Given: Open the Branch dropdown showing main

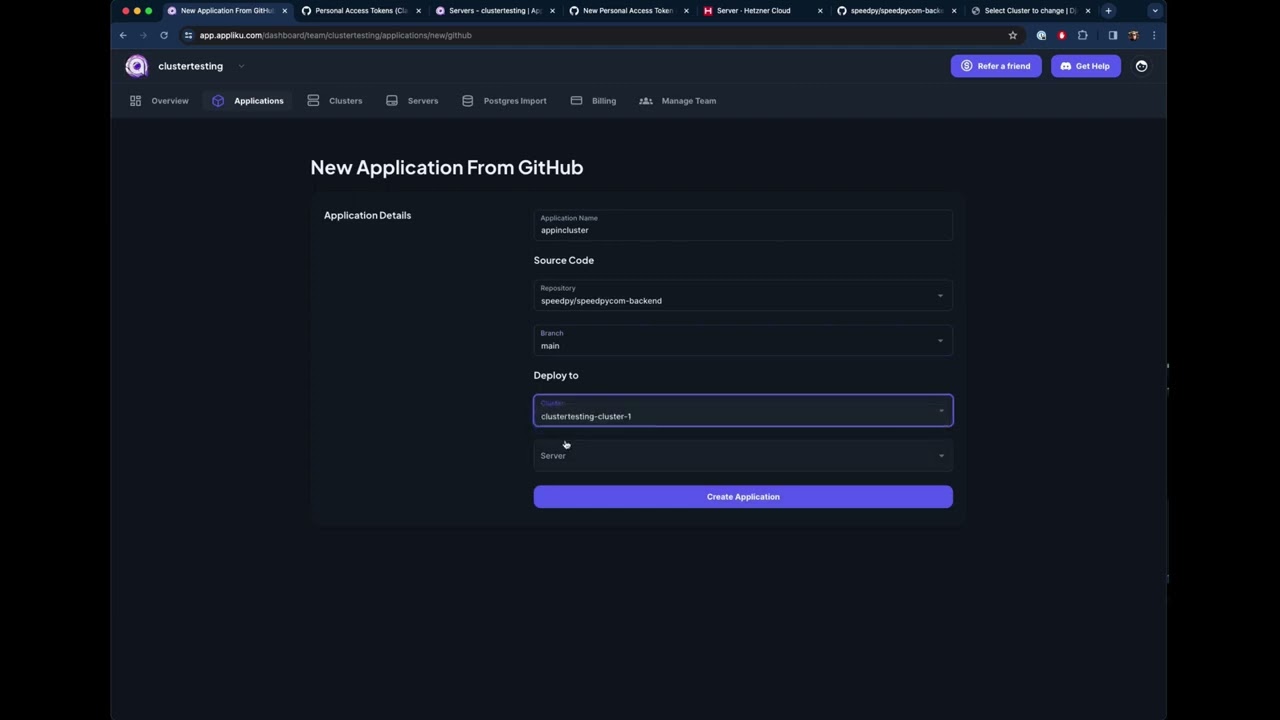Looking at the screenshot, I should 743,340.
